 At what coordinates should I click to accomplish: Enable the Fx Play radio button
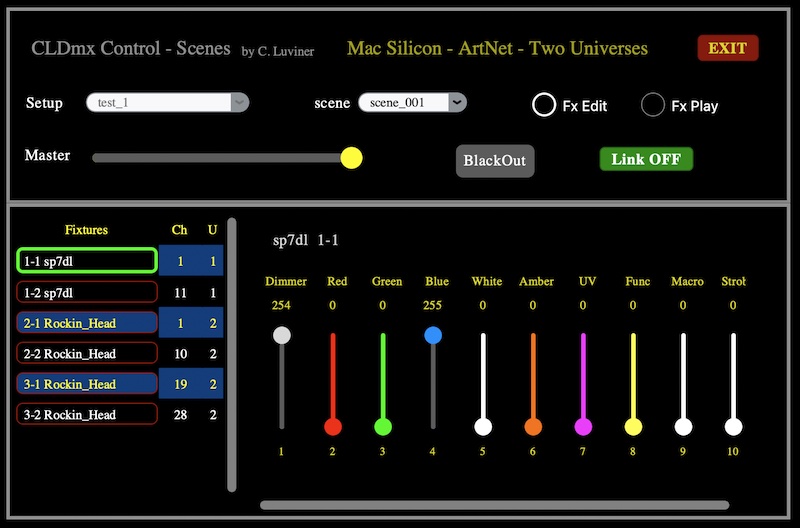coord(653,105)
